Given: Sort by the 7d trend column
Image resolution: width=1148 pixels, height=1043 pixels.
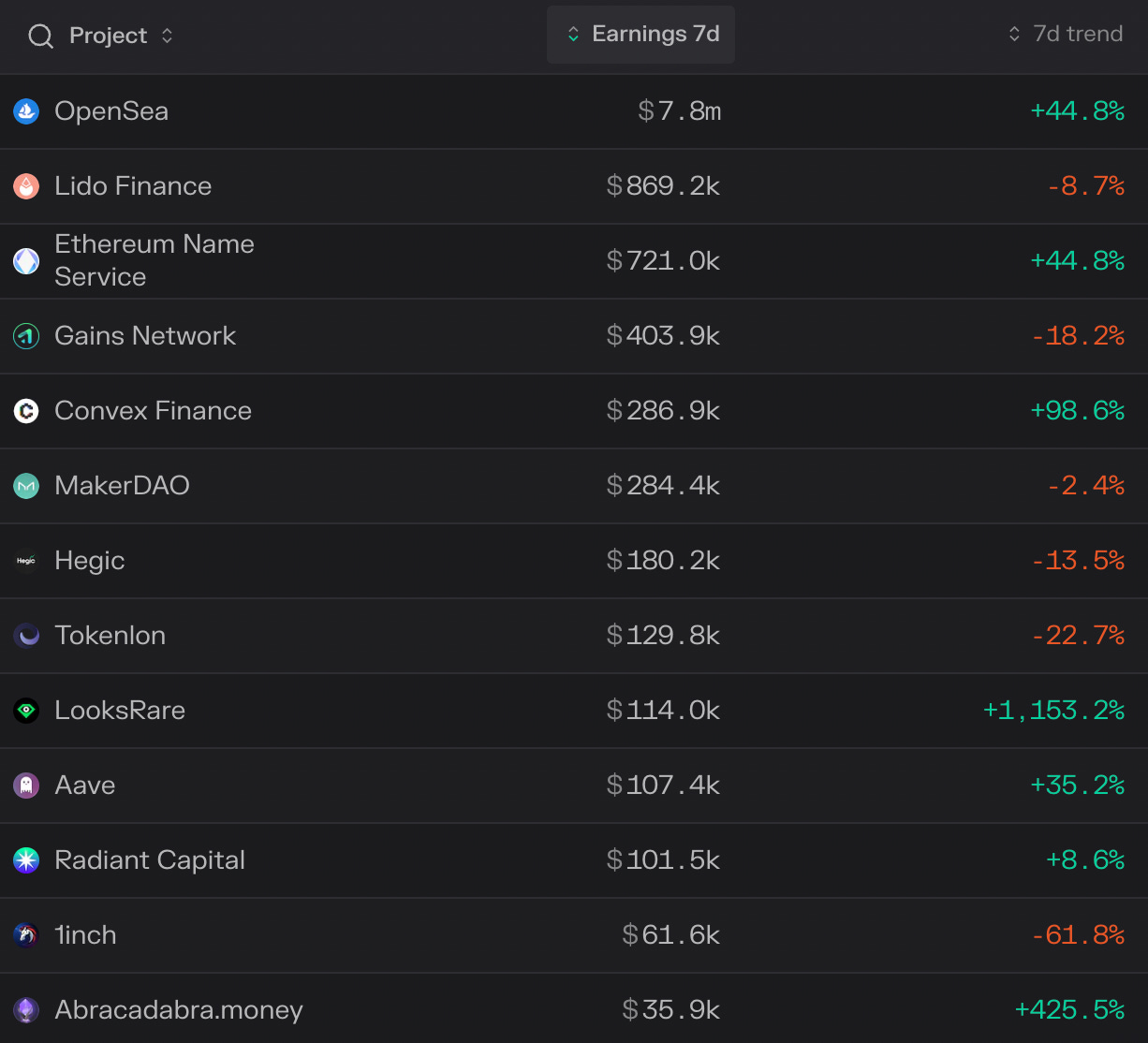Looking at the screenshot, I should [x=1066, y=34].
